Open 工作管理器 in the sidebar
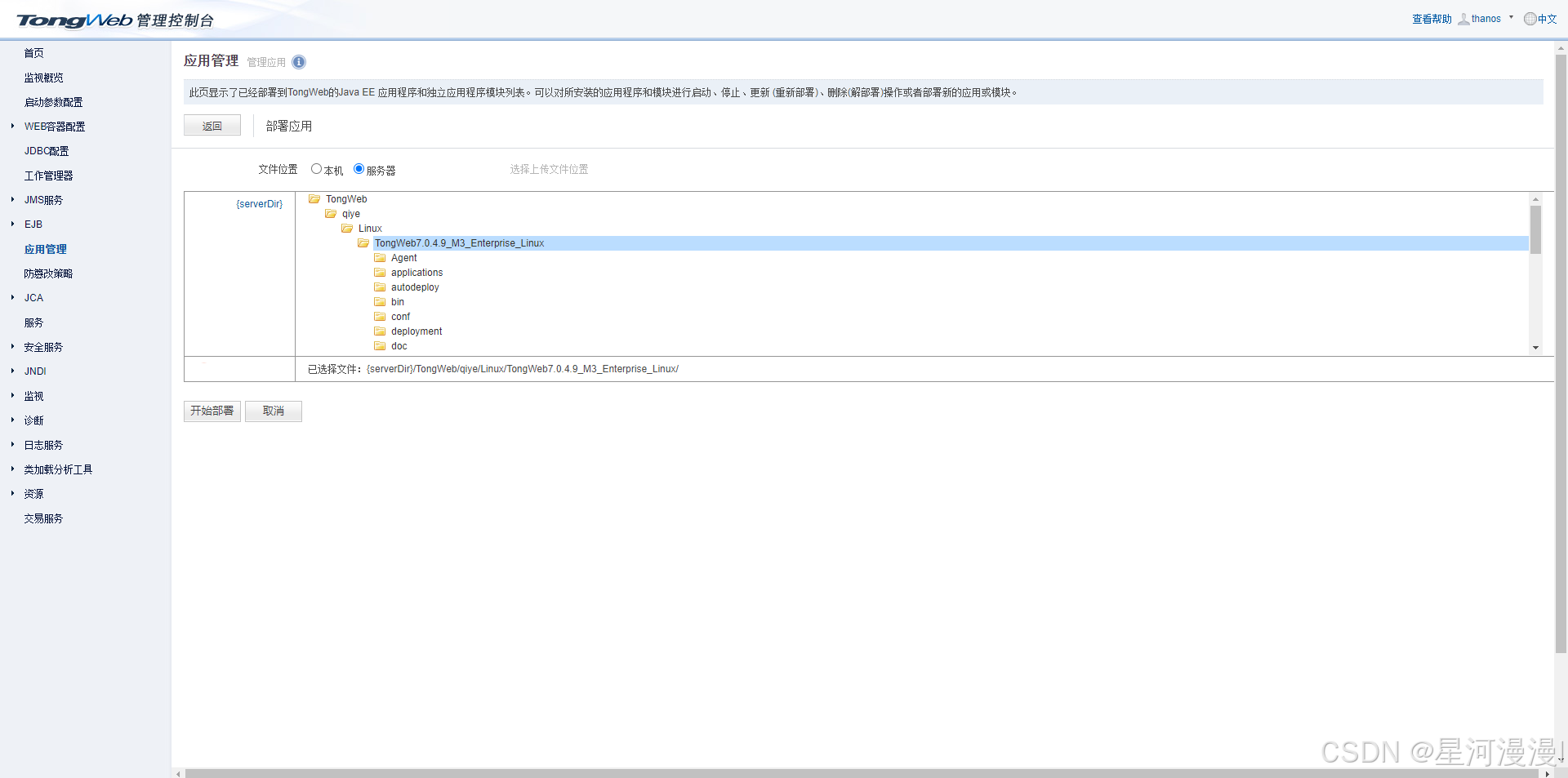This screenshot has height=778, width=1568. (x=49, y=176)
